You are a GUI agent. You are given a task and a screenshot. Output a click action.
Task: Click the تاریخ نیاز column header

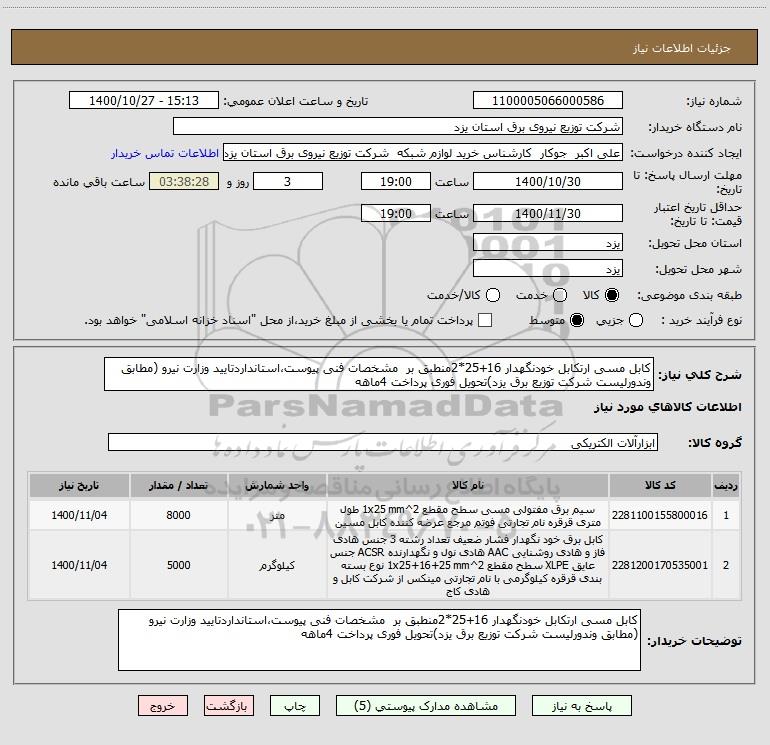tap(79, 485)
